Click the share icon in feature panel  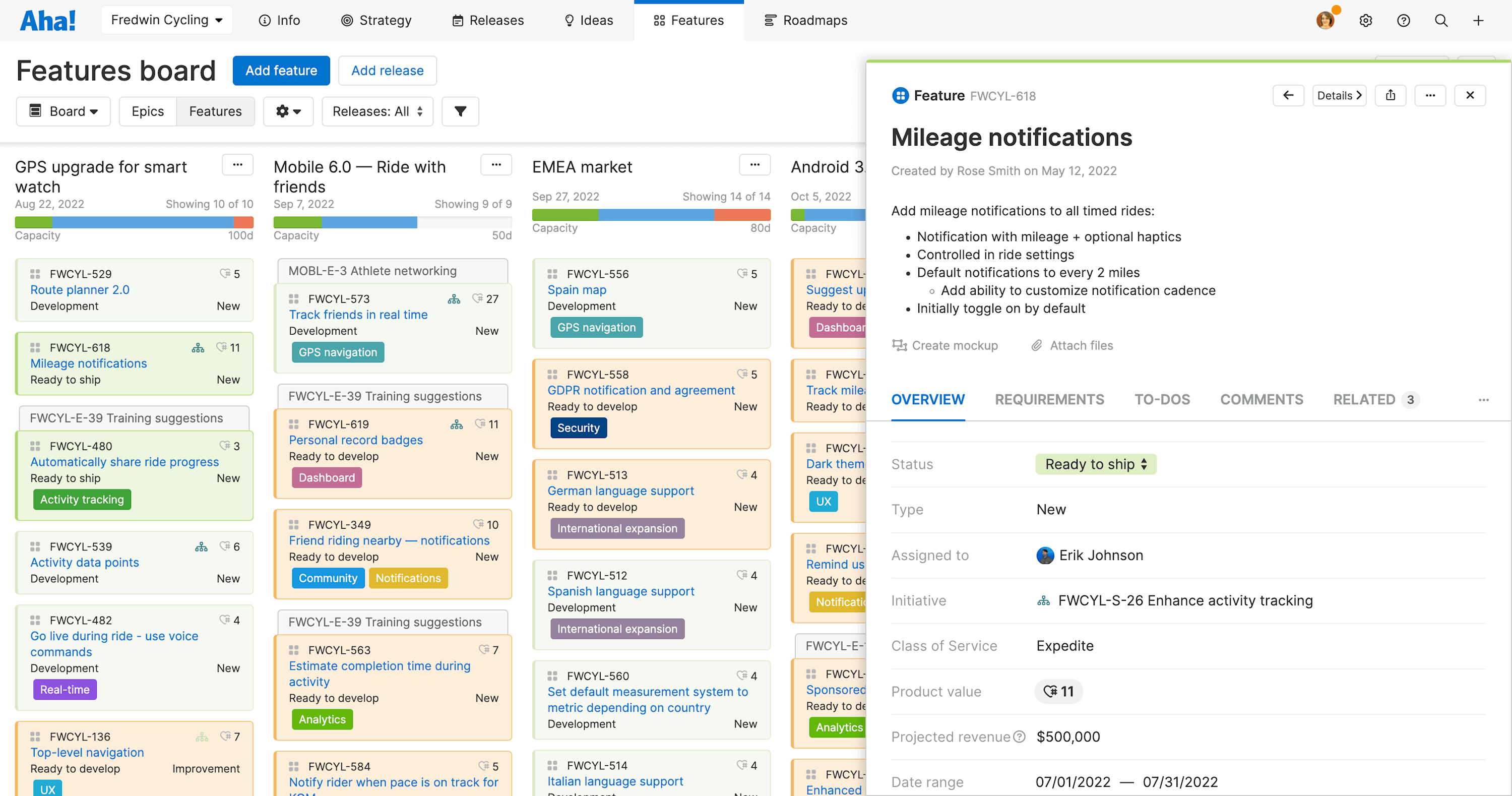(1390, 96)
